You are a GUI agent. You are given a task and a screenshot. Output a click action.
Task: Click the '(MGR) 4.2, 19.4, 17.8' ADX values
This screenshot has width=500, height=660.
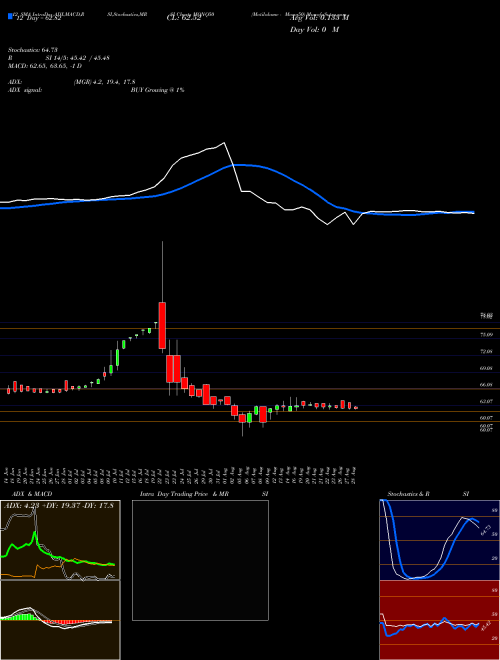click(x=104, y=82)
